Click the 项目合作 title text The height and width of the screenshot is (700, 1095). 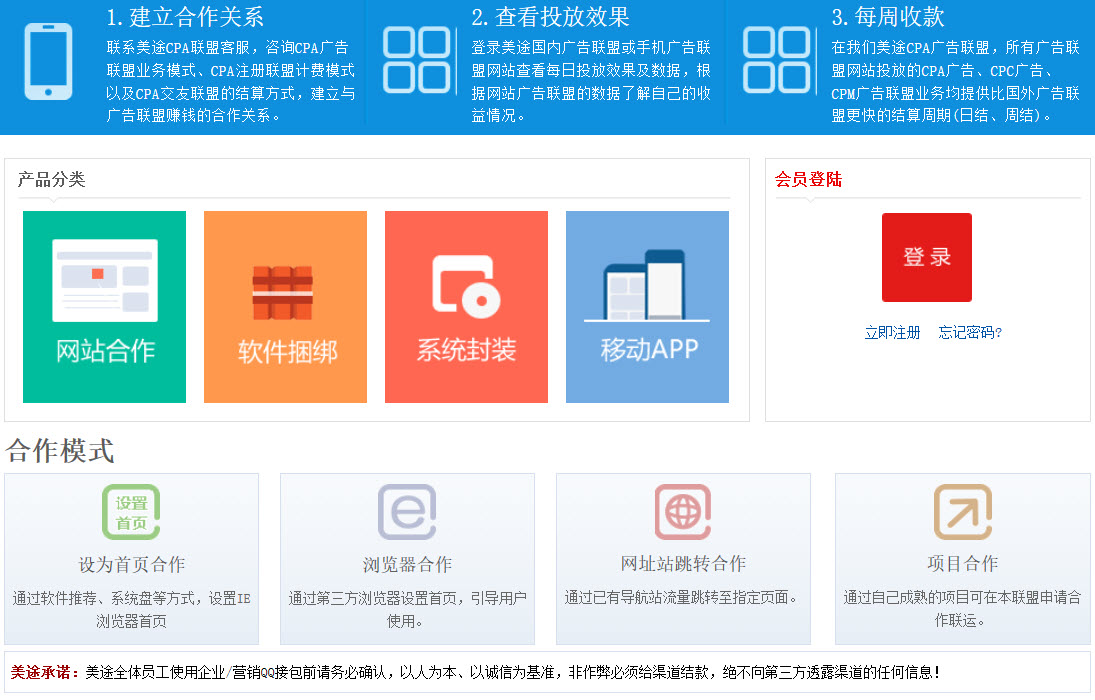(x=962, y=564)
